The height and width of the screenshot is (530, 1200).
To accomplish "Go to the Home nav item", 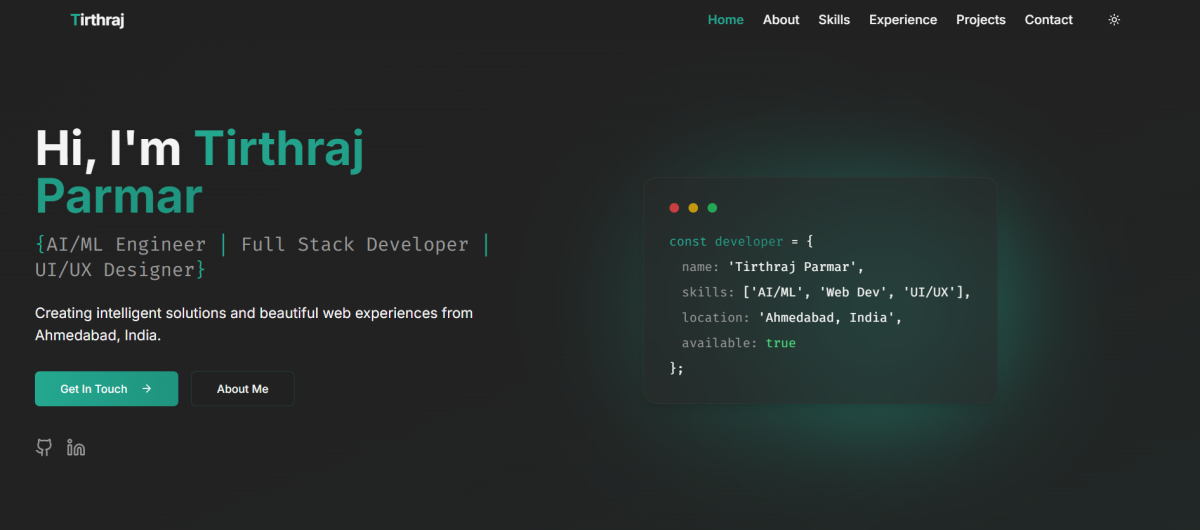I will coord(725,20).
